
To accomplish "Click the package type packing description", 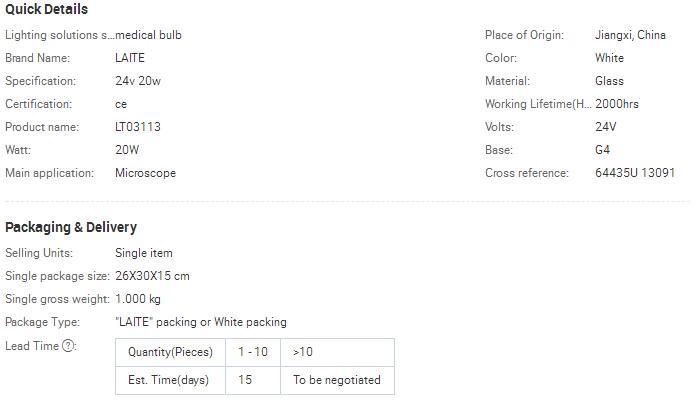I will (x=201, y=322).
